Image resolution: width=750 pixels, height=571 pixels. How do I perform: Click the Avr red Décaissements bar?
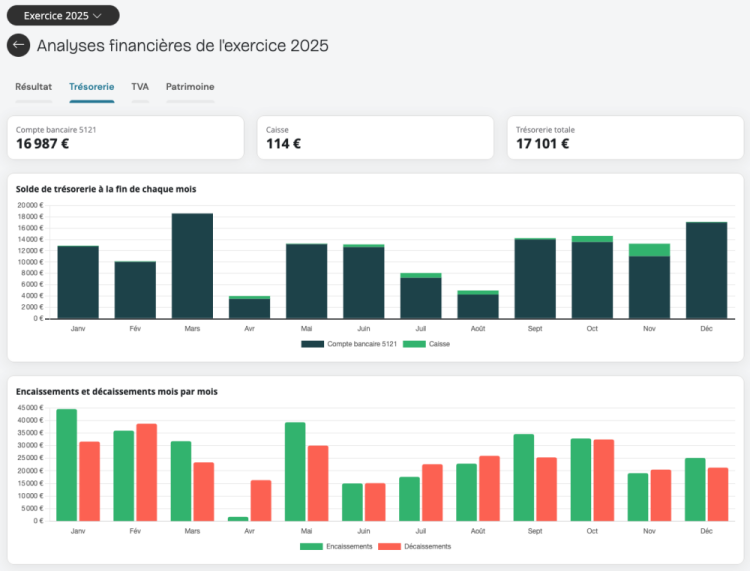(261, 501)
